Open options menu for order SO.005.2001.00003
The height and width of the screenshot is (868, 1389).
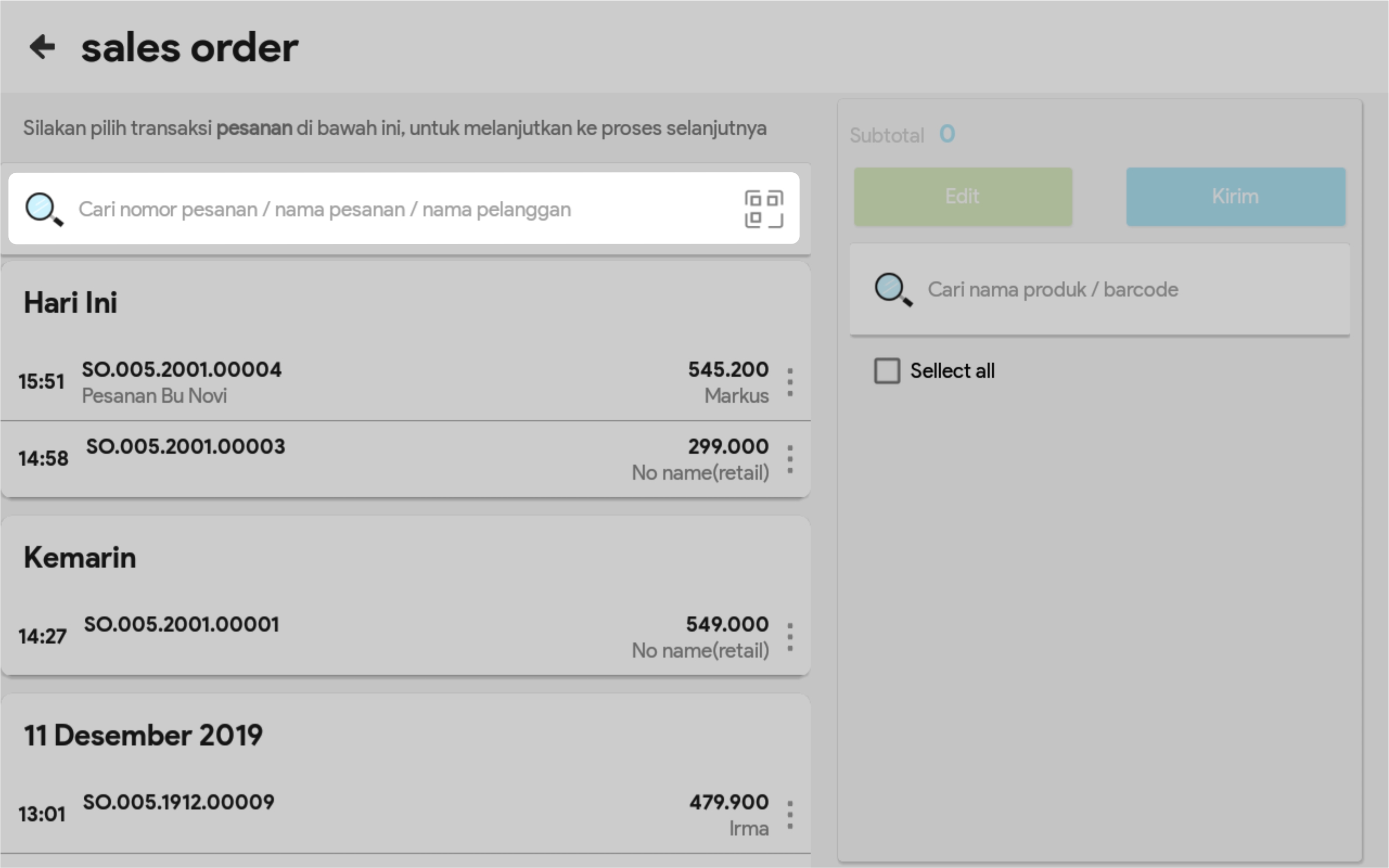790,459
